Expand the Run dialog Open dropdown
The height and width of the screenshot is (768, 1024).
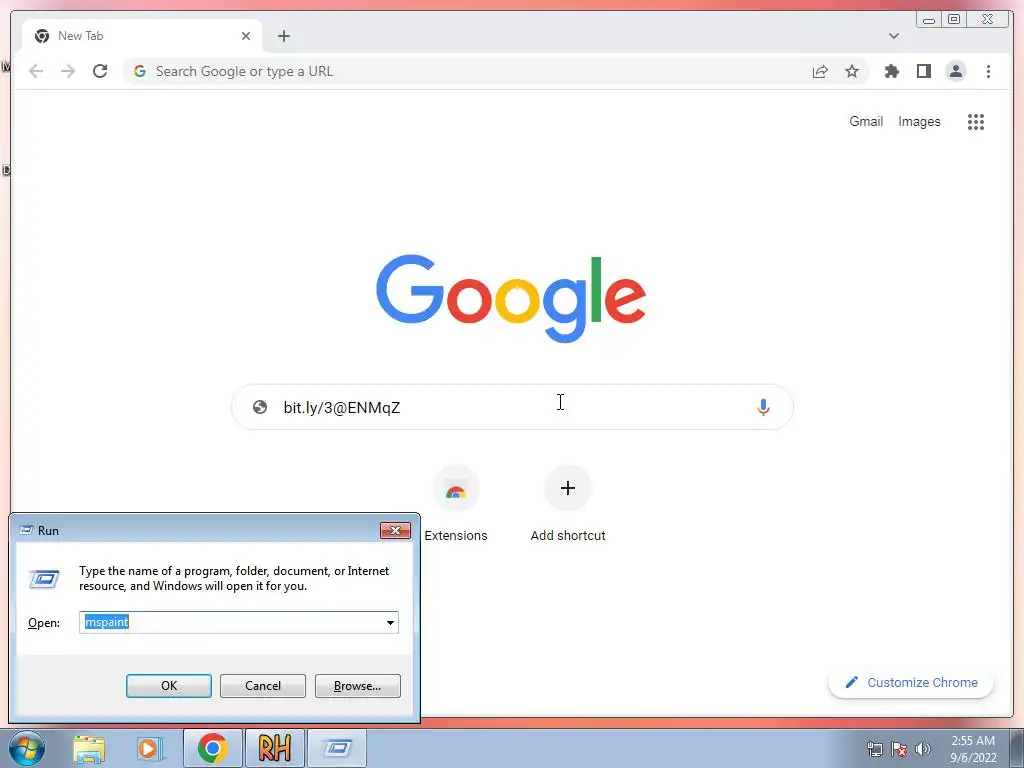390,622
